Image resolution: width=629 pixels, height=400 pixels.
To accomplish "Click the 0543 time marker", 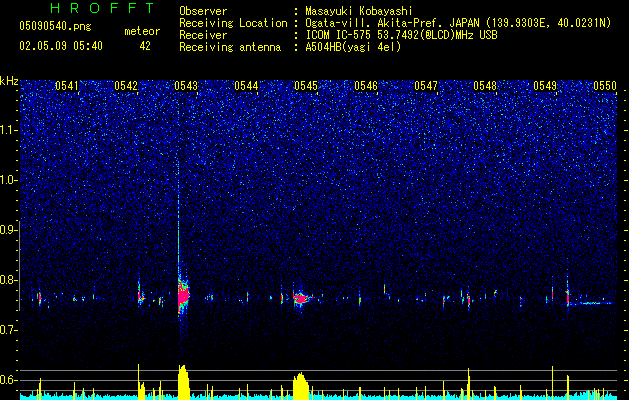I will [x=186, y=85].
